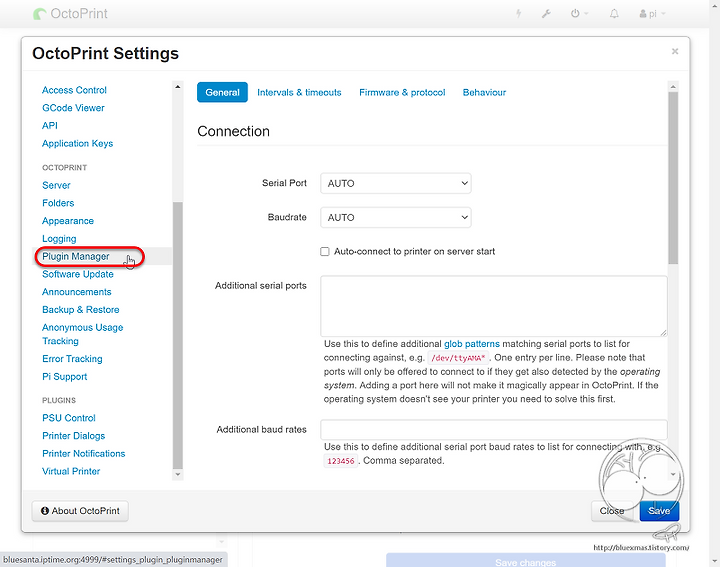
Task: Open Appearance settings
Action: (x=68, y=221)
